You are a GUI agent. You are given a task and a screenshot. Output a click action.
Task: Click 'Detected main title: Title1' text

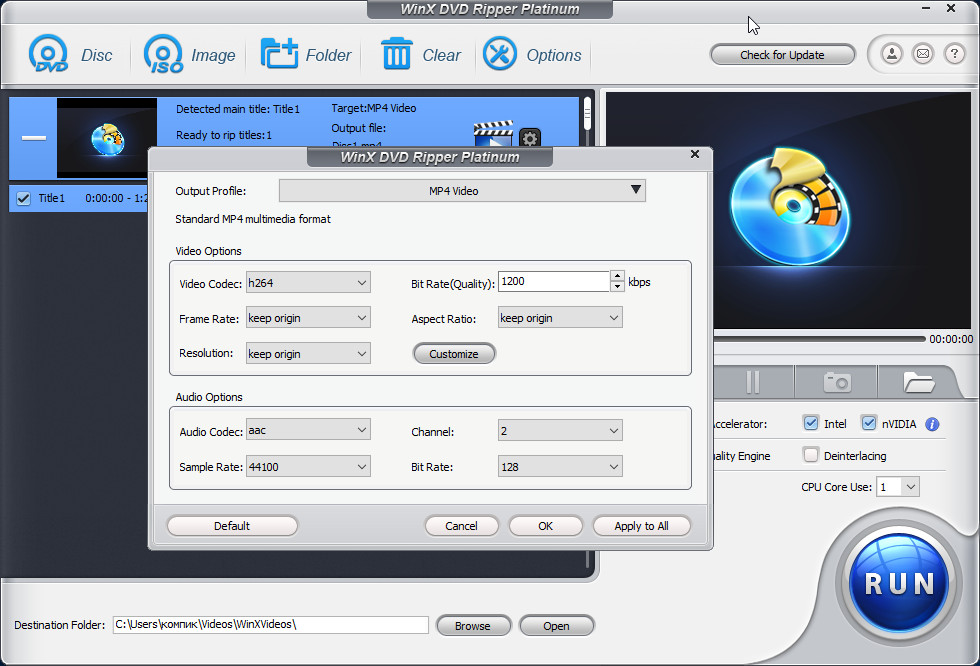point(238,109)
